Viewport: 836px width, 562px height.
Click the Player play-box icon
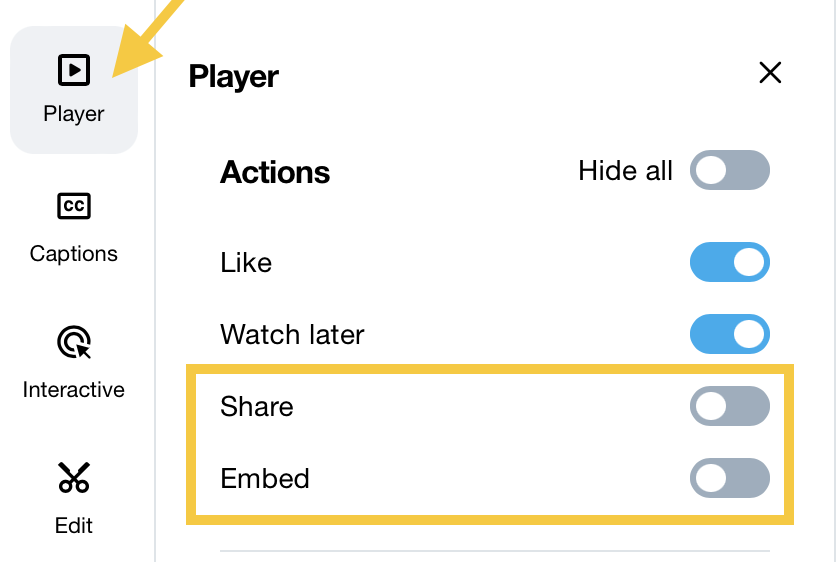74,70
